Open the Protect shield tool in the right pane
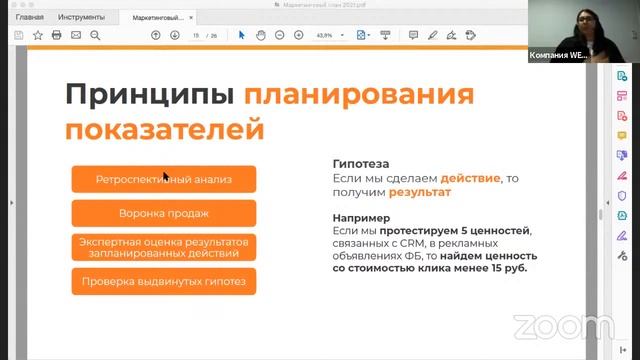This screenshot has height=360, width=640. pos(622,196)
